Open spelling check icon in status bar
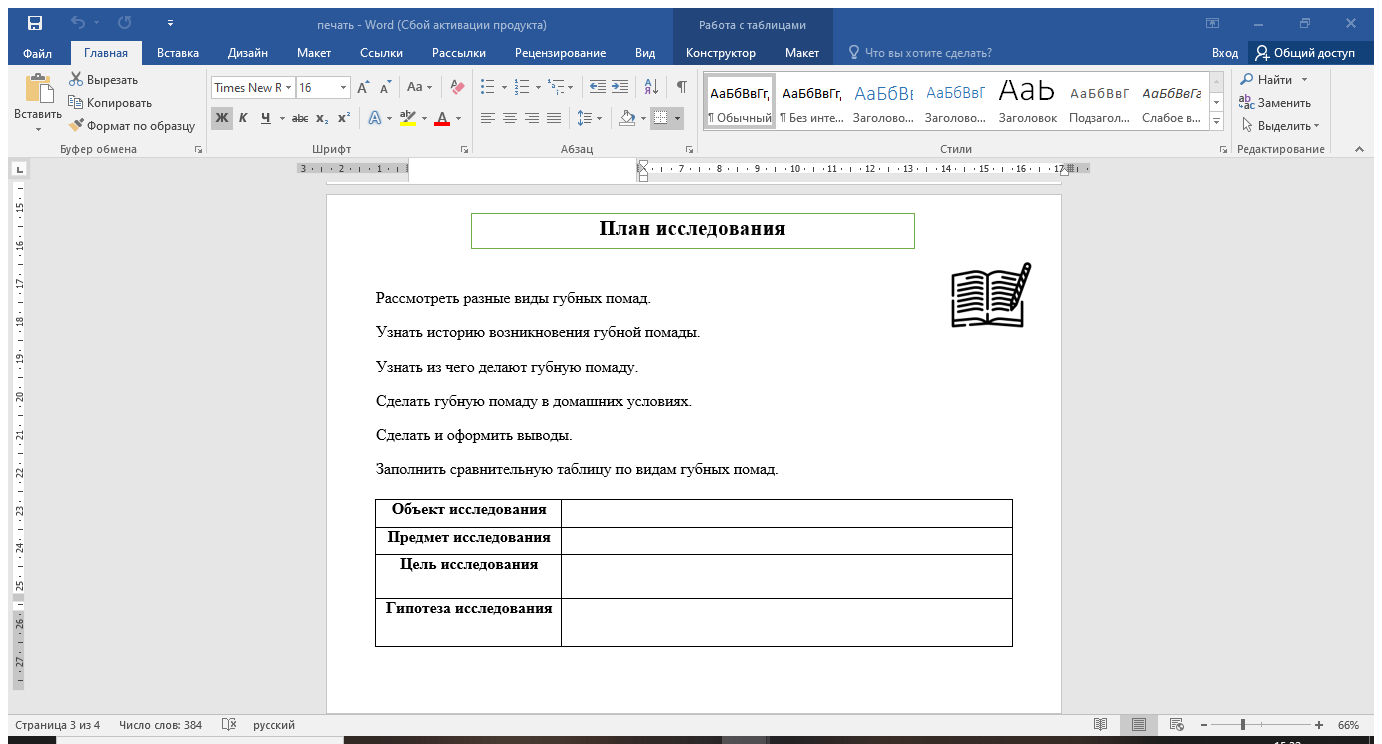The width and height of the screenshot is (1382, 744). [x=229, y=725]
